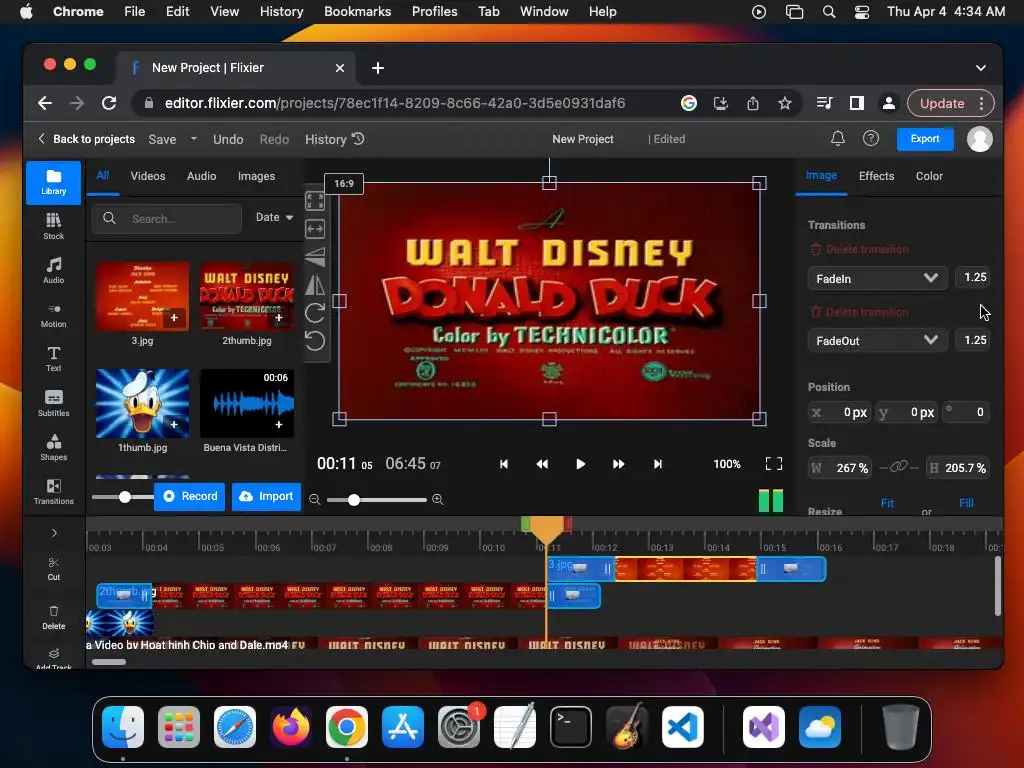Open Firefox from the Dock
1024x768 pixels.
click(291, 727)
